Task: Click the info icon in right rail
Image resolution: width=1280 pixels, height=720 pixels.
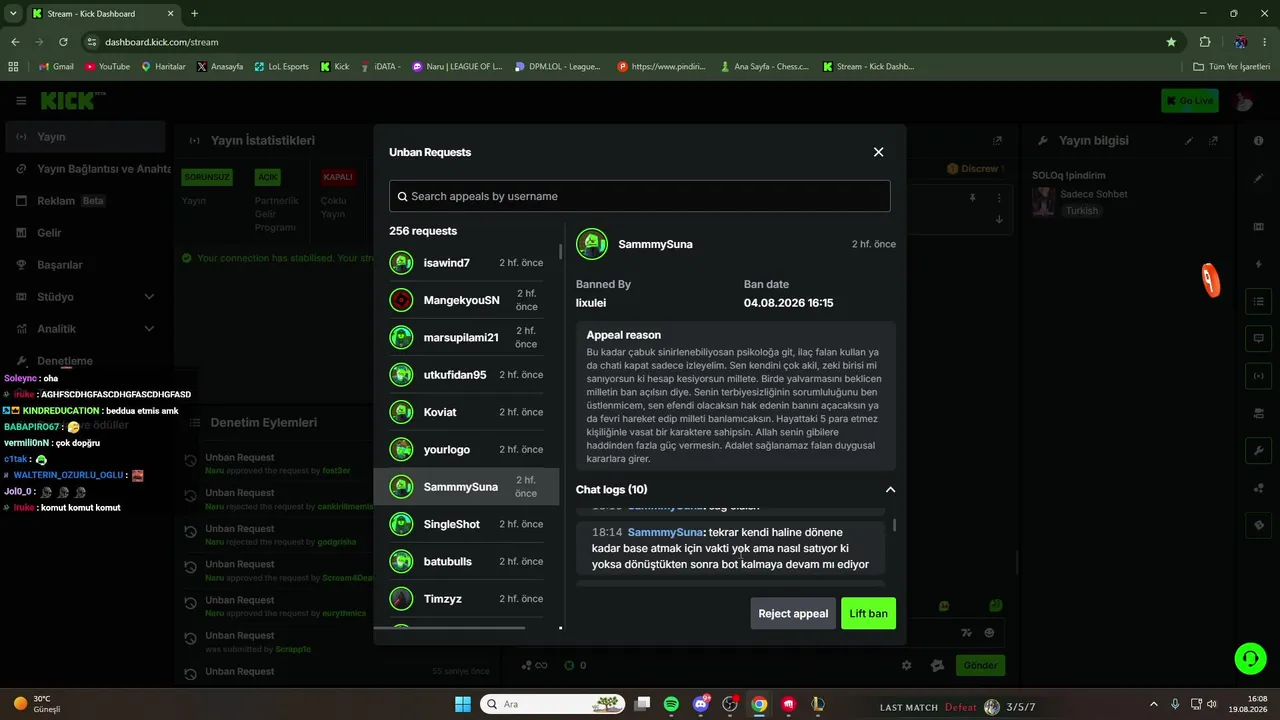Action: (x=1259, y=141)
